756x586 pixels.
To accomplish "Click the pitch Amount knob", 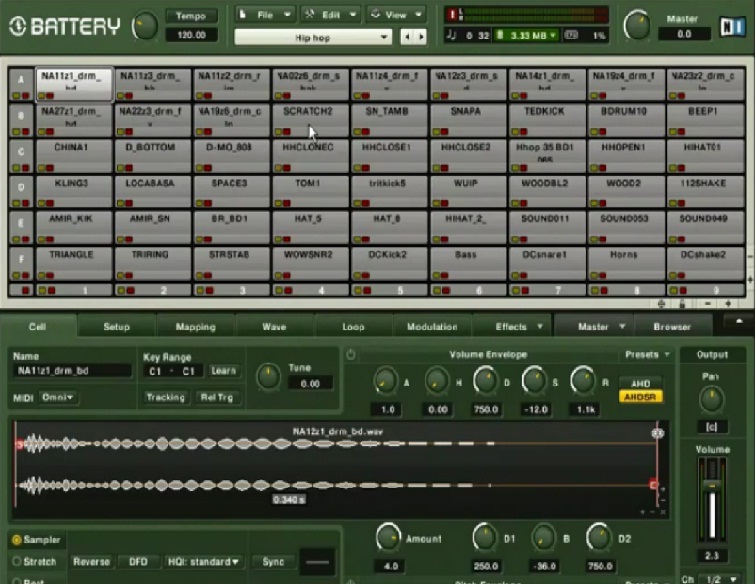I will click(388, 538).
